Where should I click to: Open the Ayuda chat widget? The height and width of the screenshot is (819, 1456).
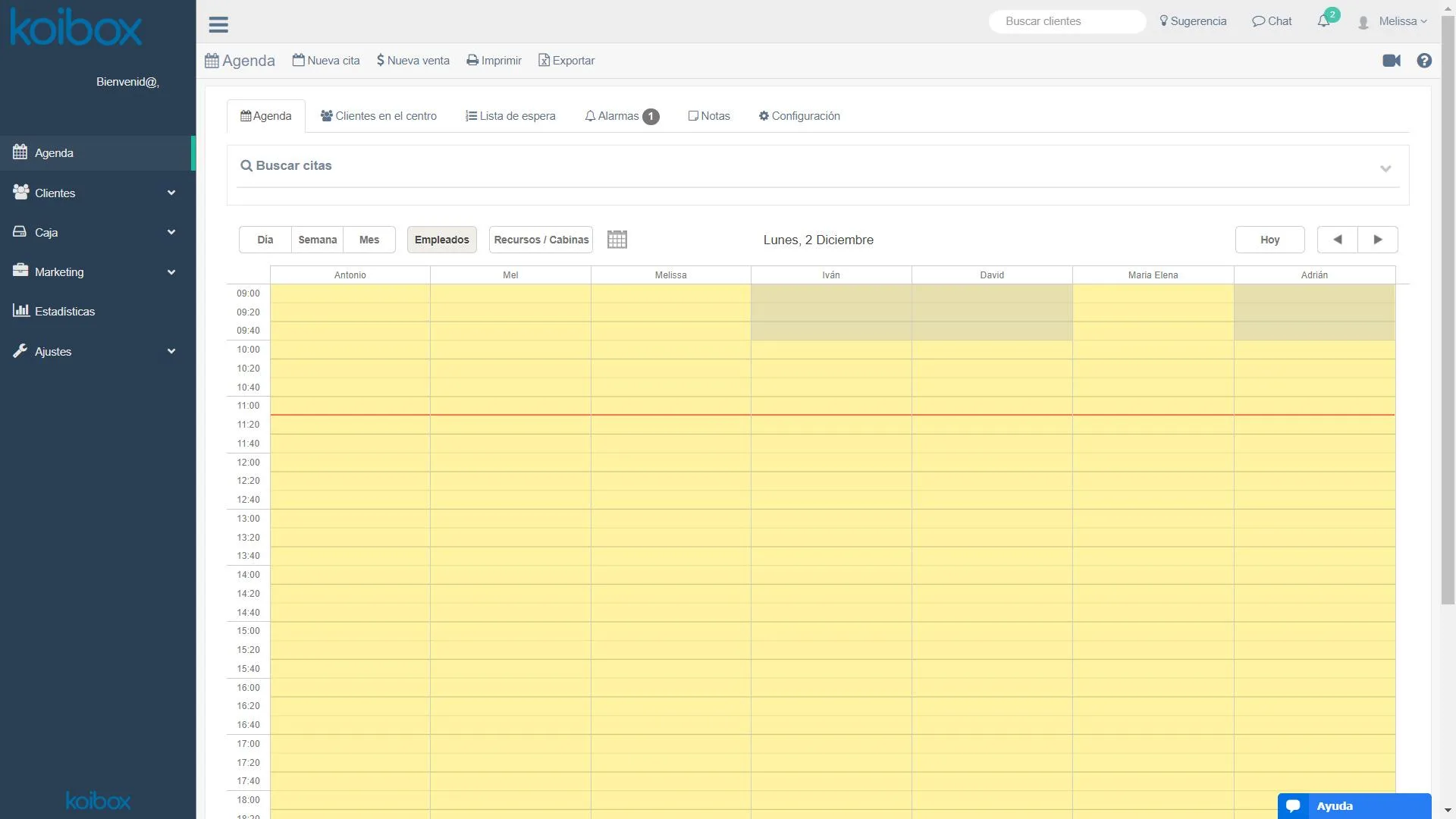[x=1354, y=806]
